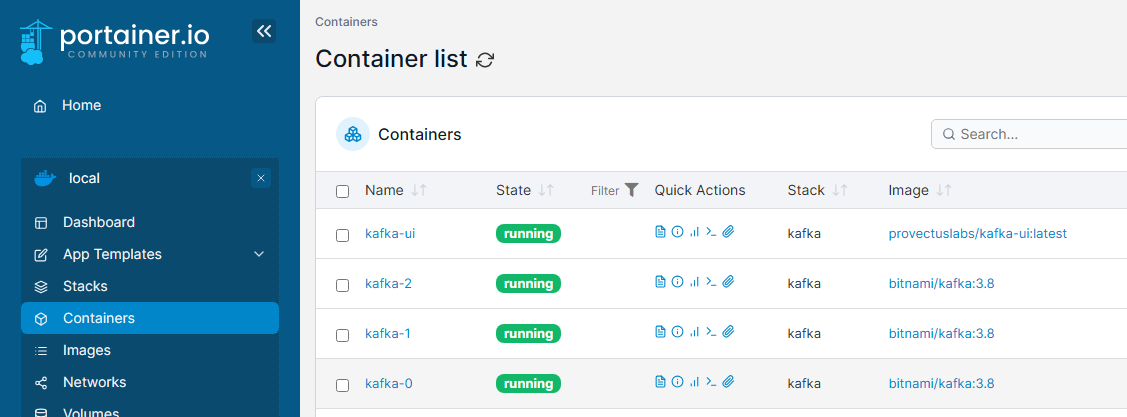The height and width of the screenshot is (417, 1127).
Task: Click attach paperclip icon for kafka-0
Action: click(728, 381)
